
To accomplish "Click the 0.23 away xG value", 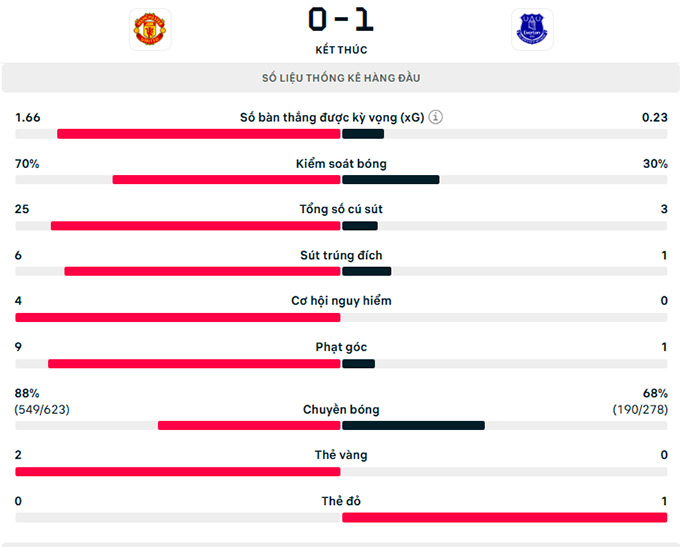I will pos(654,118).
